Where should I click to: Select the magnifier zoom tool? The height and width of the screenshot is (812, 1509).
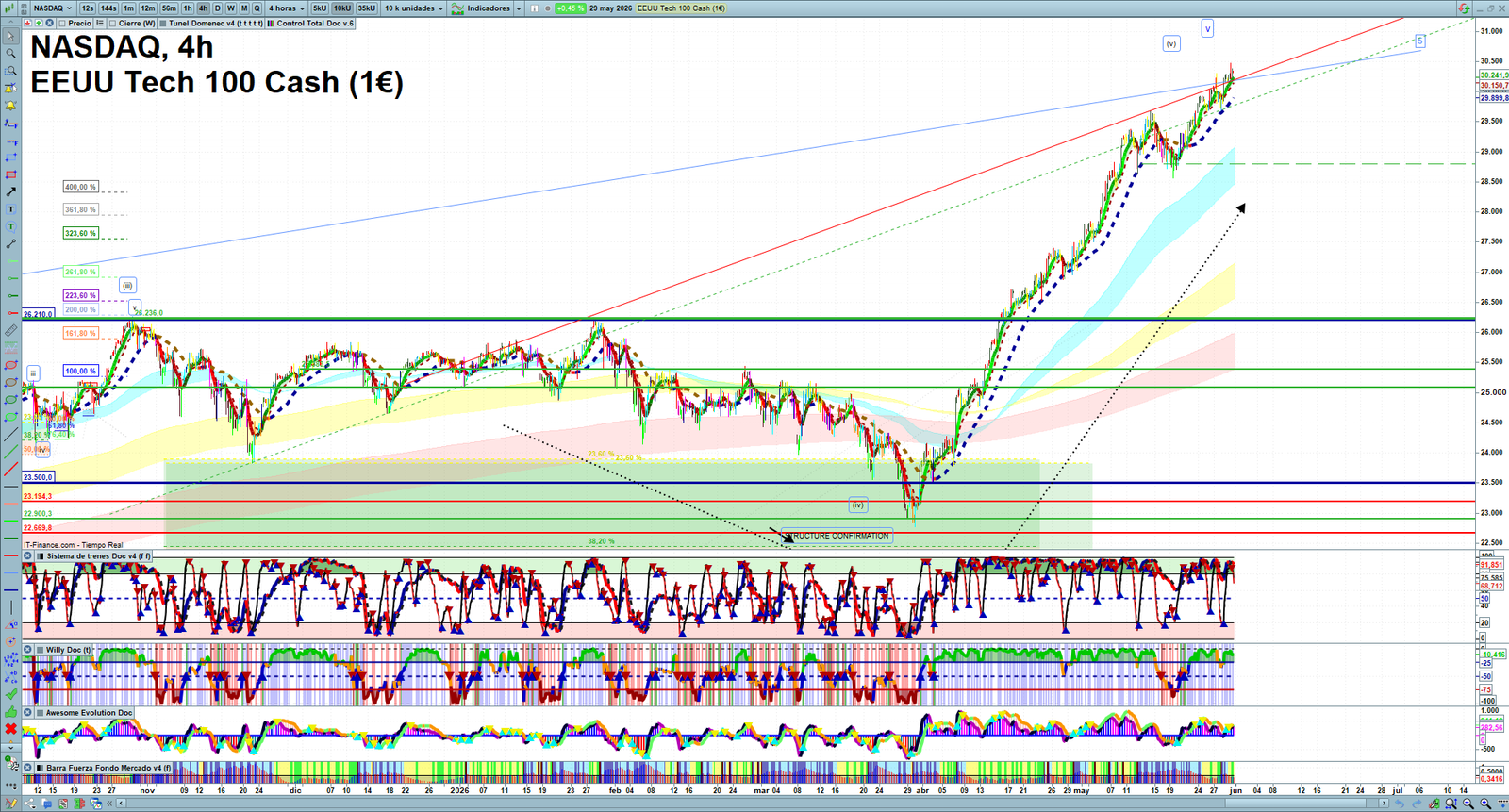click(10, 53)
